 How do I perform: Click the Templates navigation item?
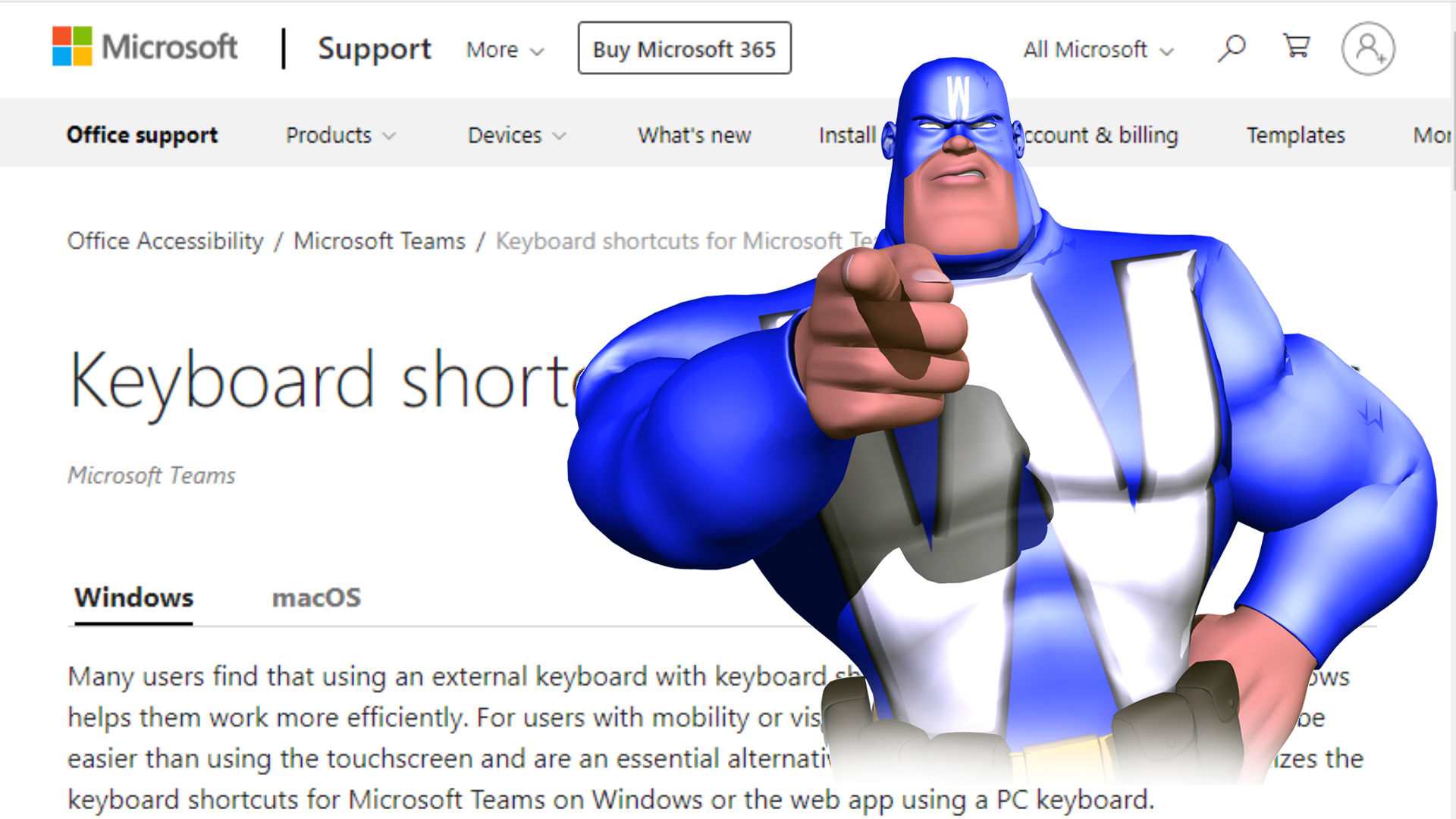1295,134
